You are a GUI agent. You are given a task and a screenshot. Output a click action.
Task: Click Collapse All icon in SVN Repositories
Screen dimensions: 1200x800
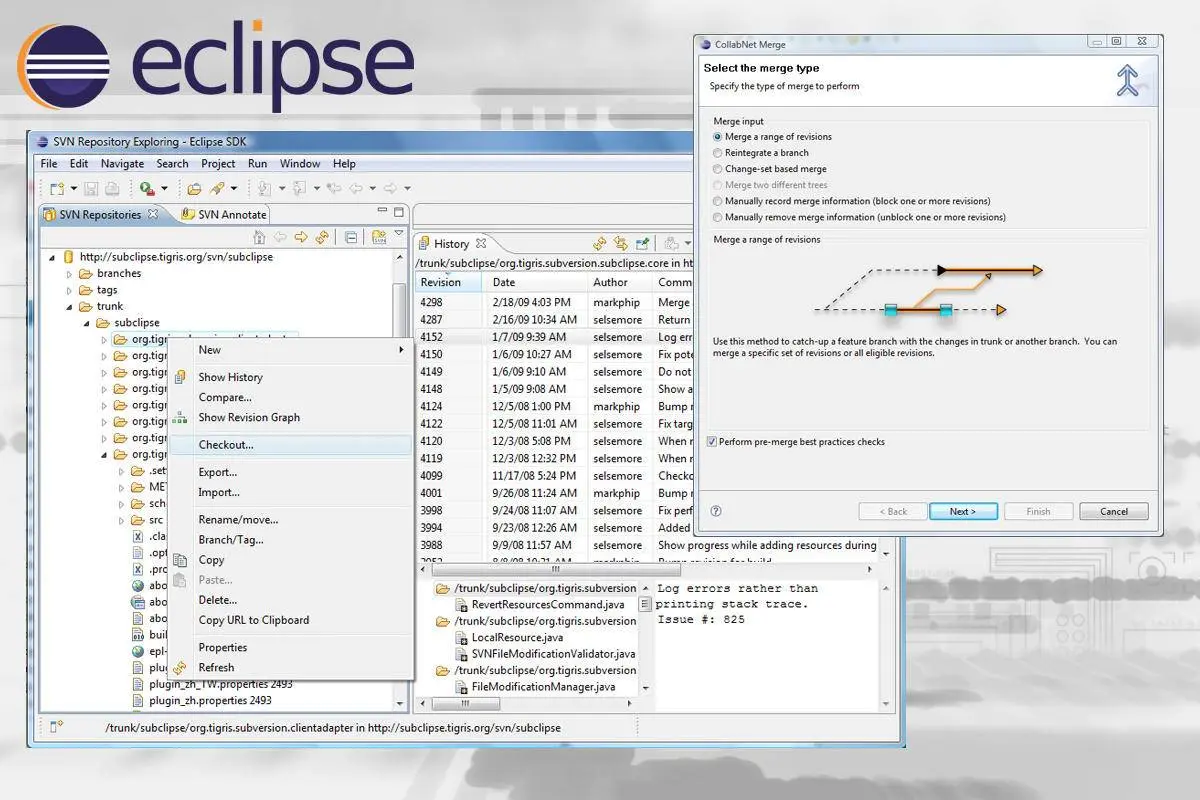pos(351,237)
